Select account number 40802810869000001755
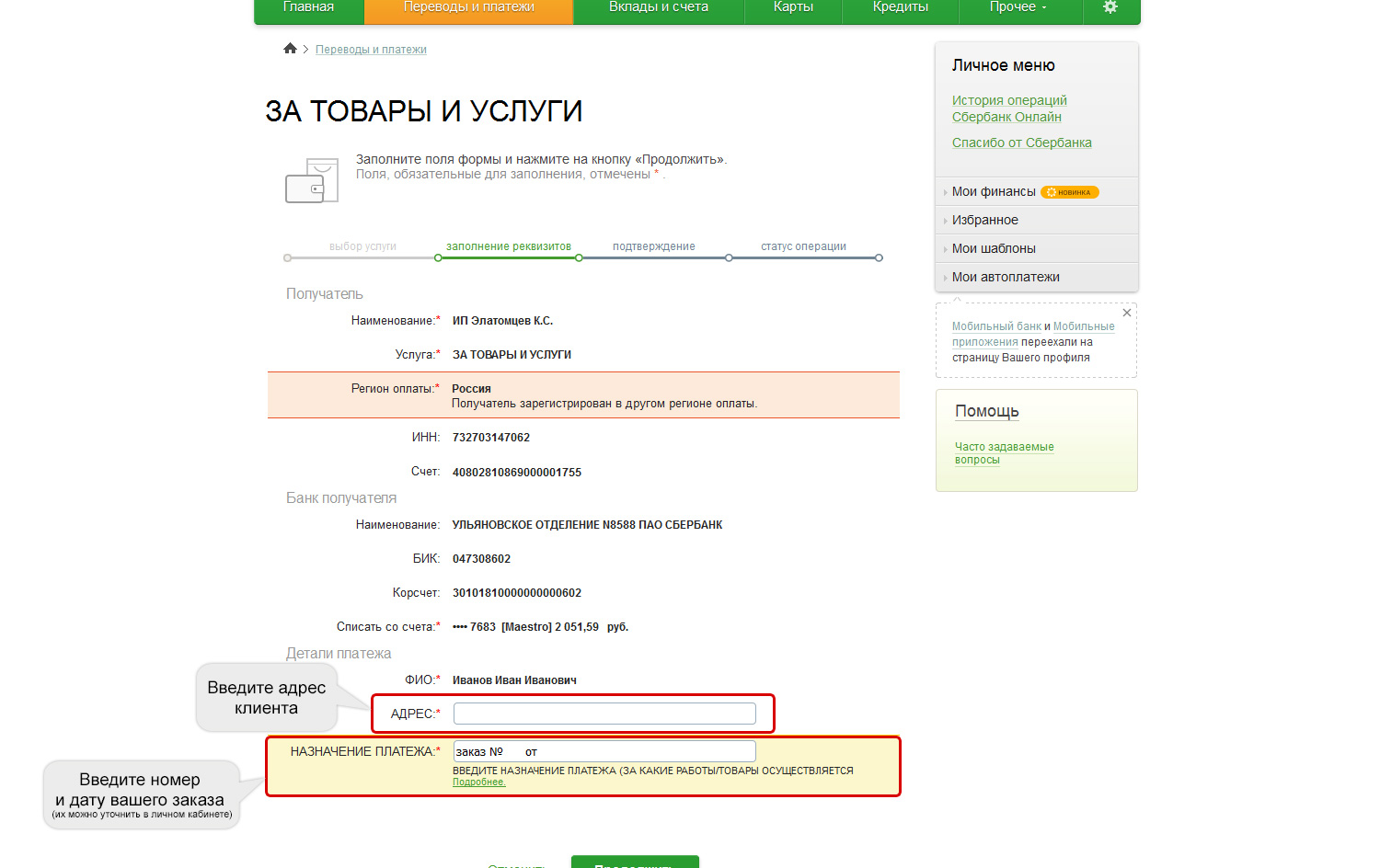This screenshot has height=868, width=1380. pos(517,473)
